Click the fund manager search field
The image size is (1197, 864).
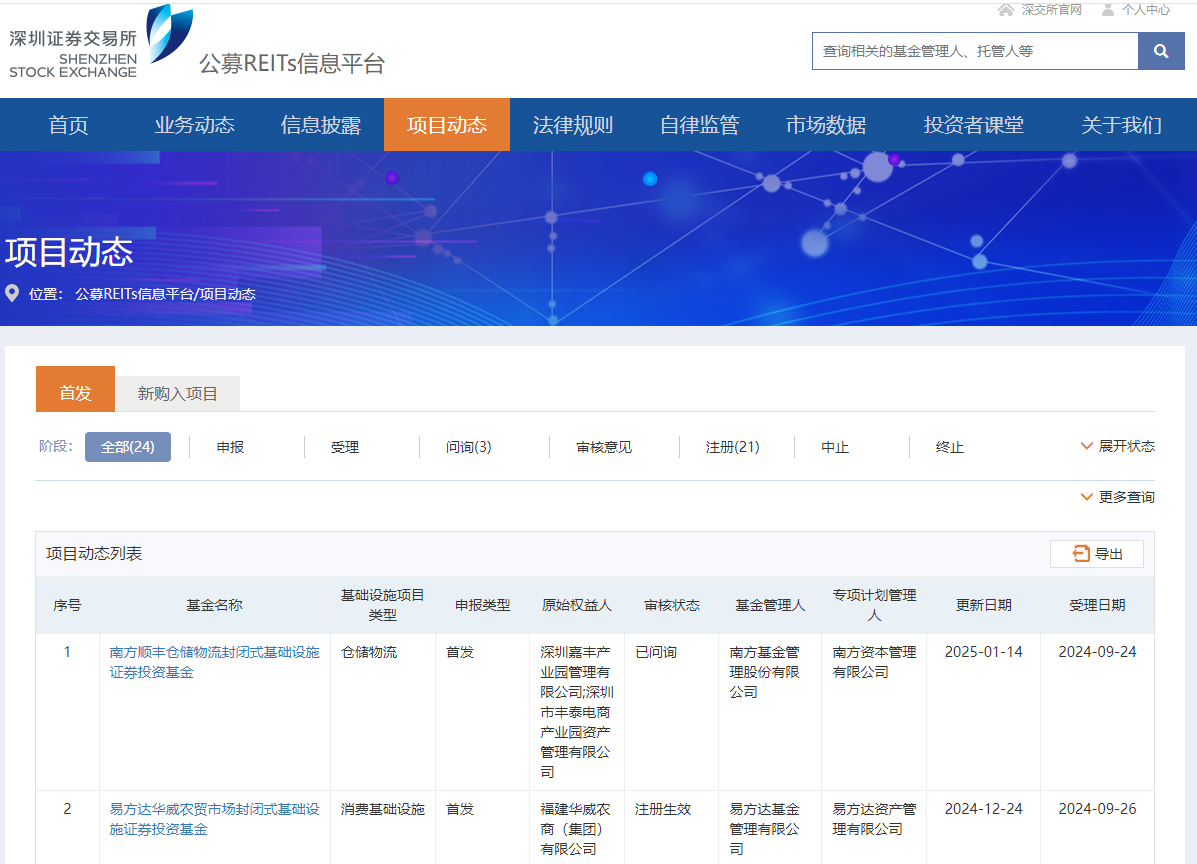click(975, 51)
